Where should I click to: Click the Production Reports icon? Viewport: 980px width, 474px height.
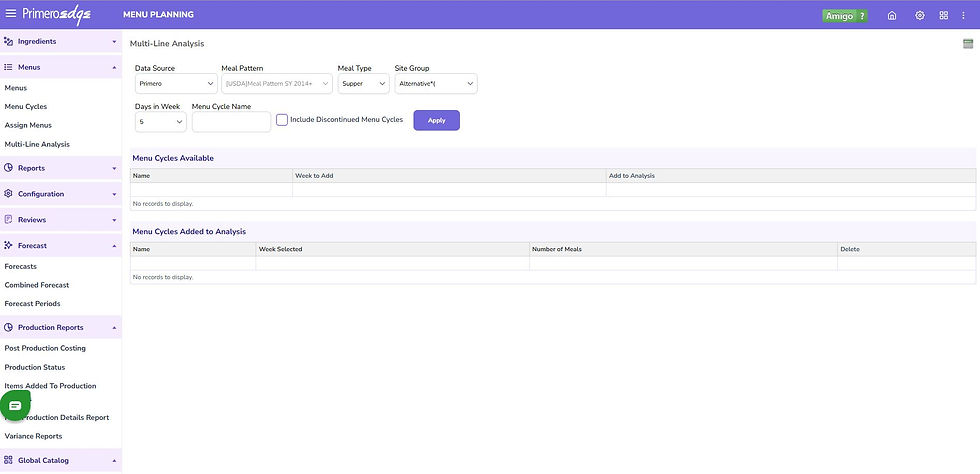(8, 327)
